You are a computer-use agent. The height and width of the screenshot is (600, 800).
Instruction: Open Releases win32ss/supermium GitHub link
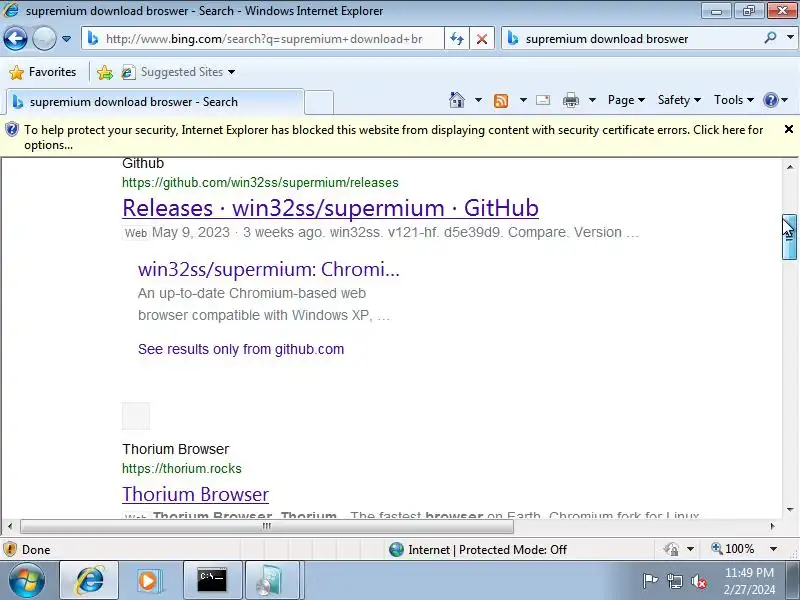[331, 208]
